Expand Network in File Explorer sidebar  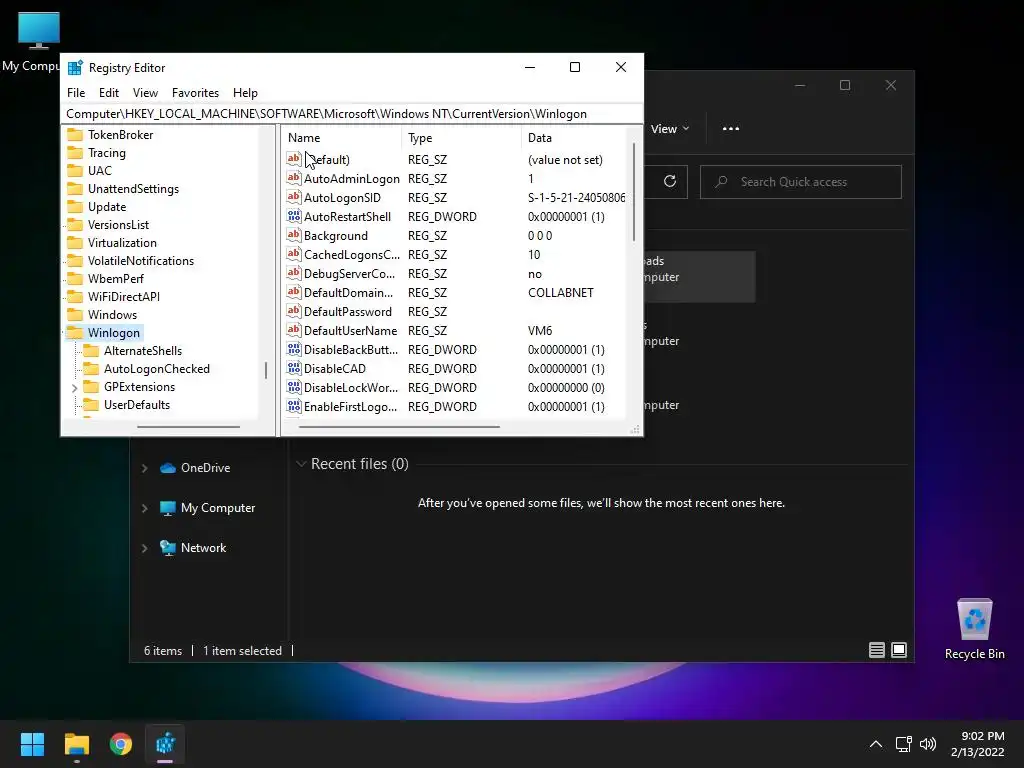tap(144, 548)
